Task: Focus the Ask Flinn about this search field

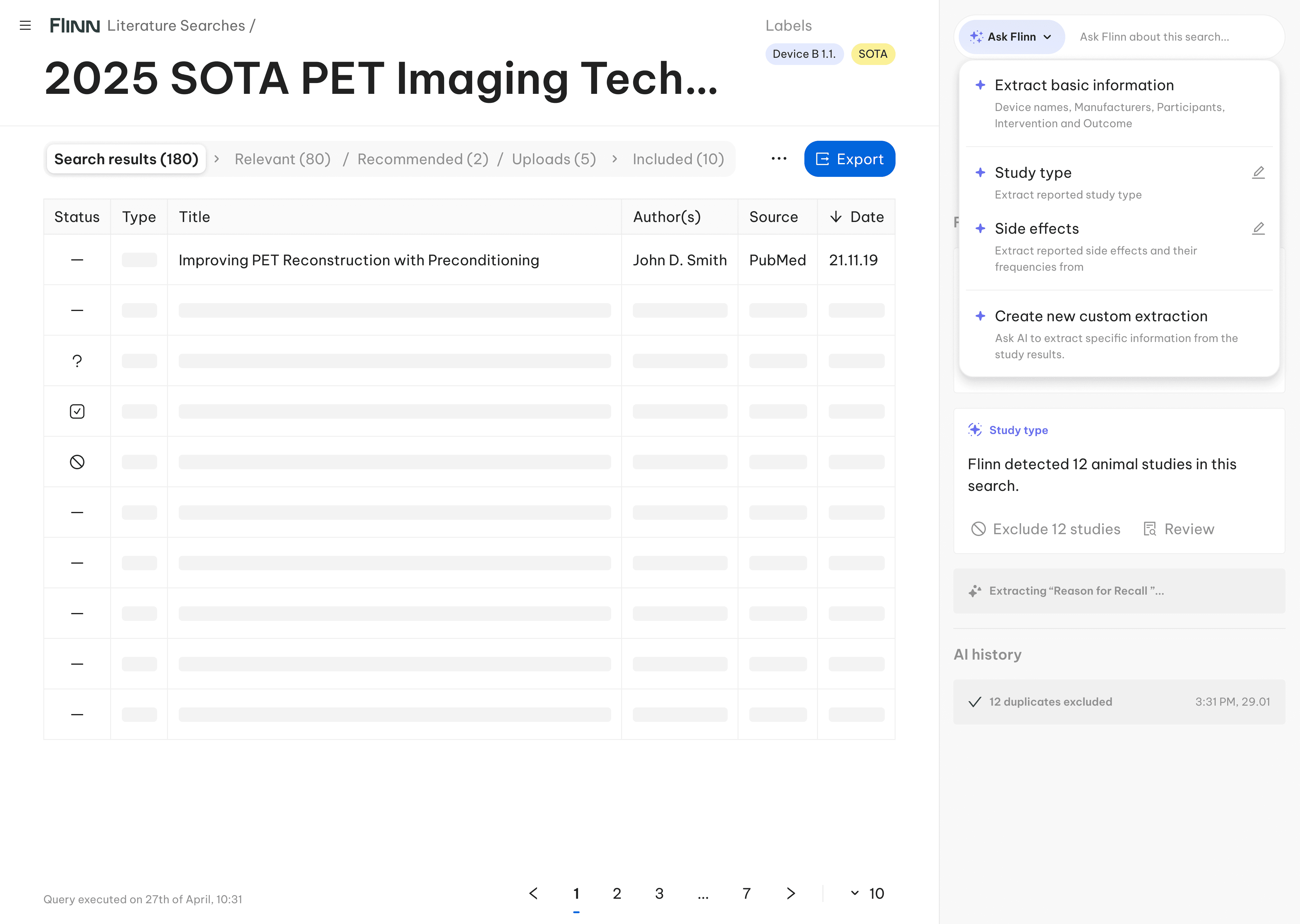Action: [x=1172, y=37]
